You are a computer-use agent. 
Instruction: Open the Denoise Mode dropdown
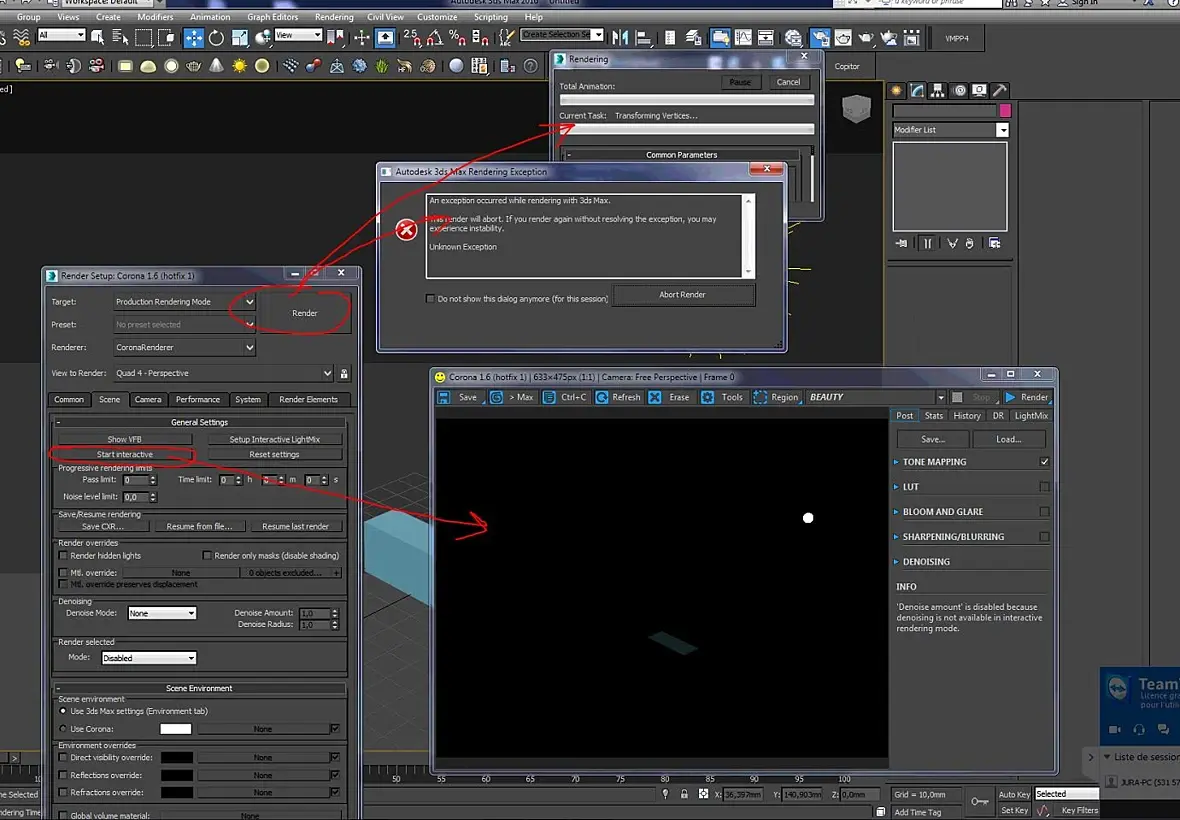pyautogui.click(x=162, y=613)
